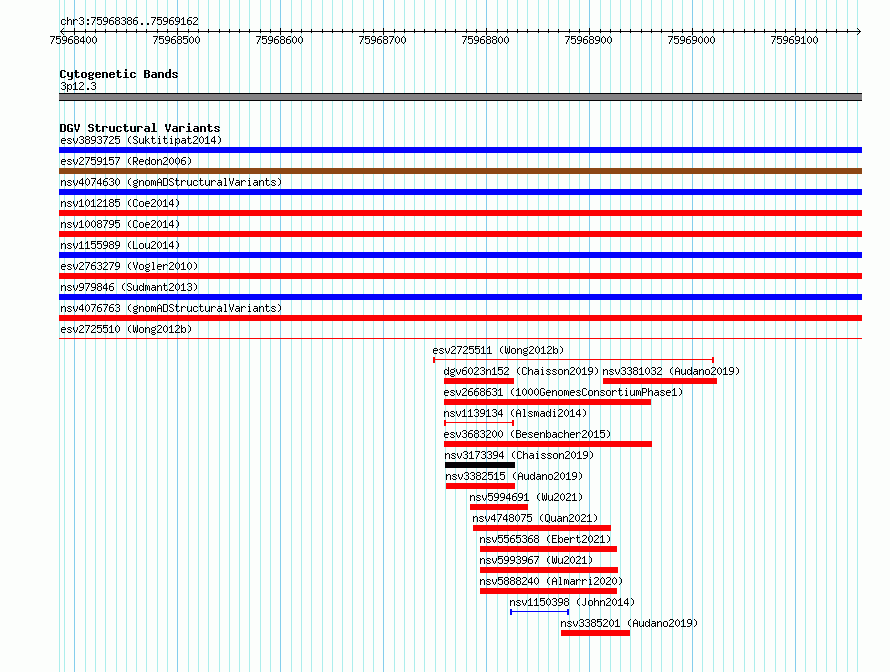This screenshot has height=672, width=890.
Task: Open esv2763279 (Vogler2010) variant label
Action: pos(129,266)
